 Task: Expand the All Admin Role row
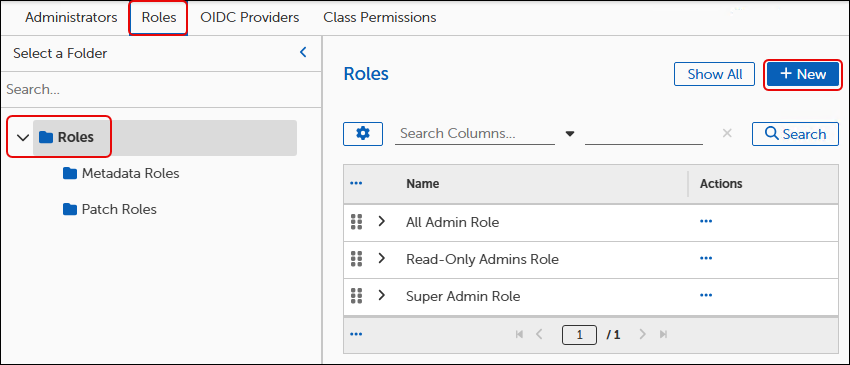382,221
